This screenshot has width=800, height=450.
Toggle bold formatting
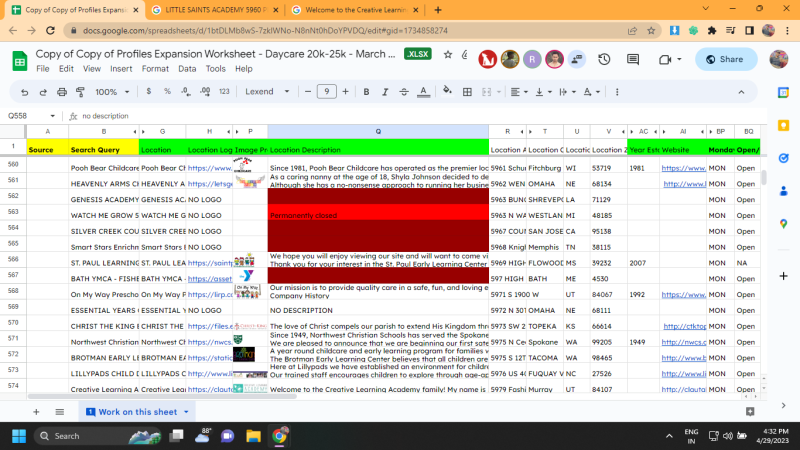click(366, 92)
